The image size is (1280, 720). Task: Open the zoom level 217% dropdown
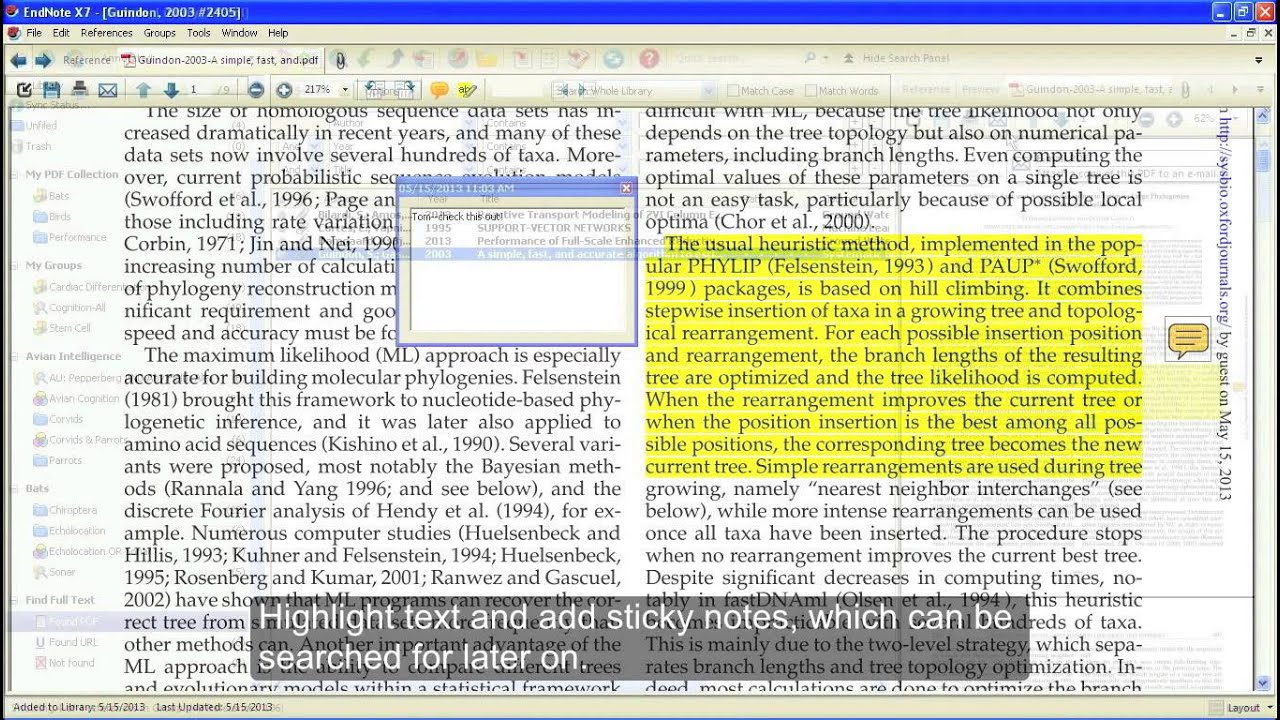[x=345, y=90]
